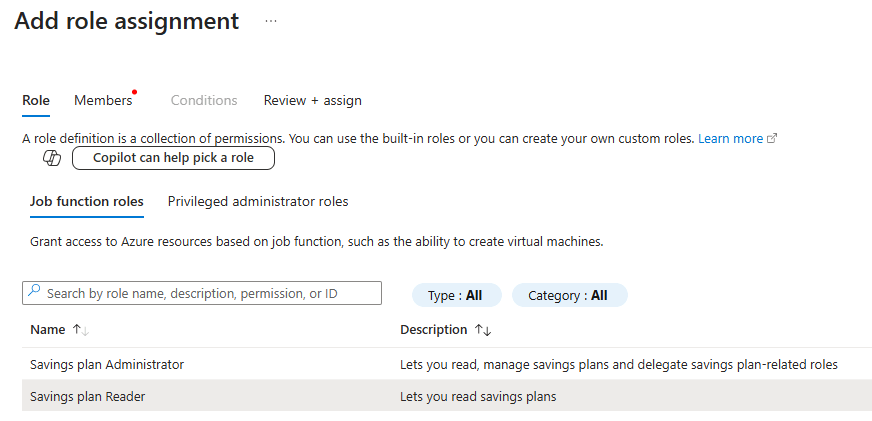Open the ellipsis menu beside page title

(x=271, y=20)
